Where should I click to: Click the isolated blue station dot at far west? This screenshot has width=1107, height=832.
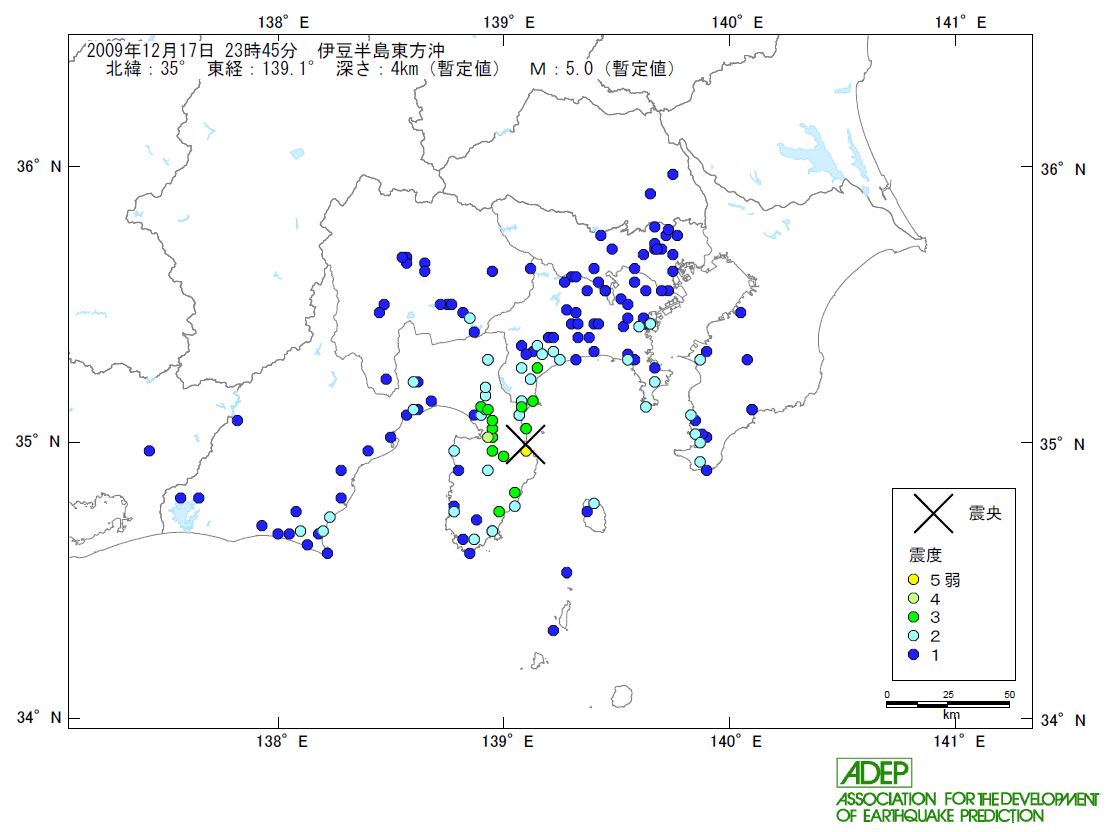click(x=149, y=451)
